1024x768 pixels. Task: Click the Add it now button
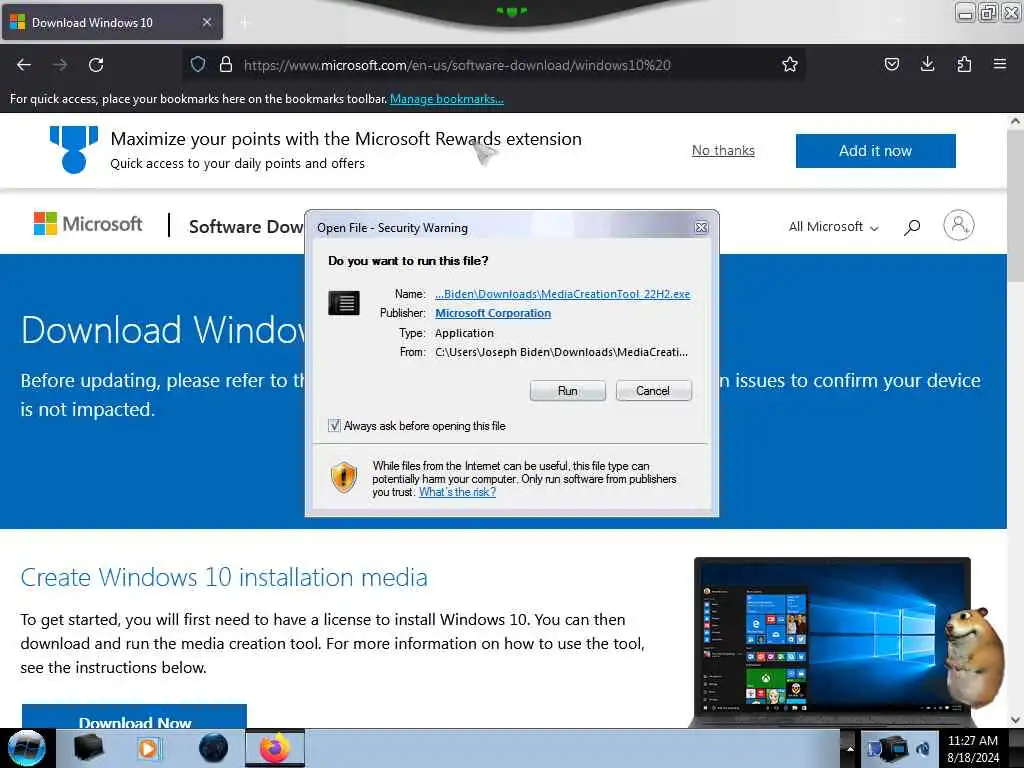(x=875, y=151)
